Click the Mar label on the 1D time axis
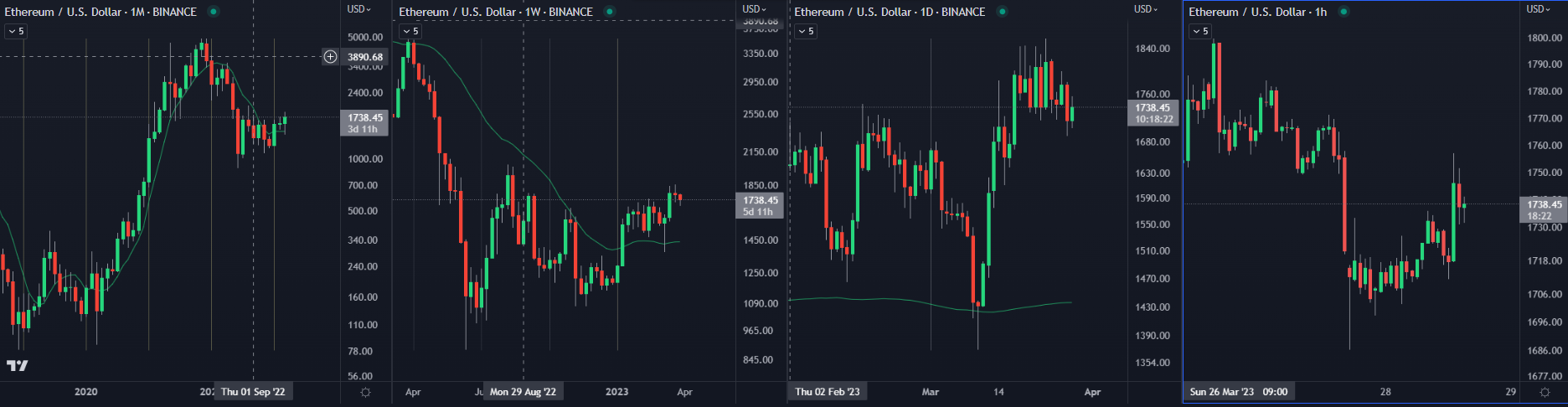The height and width of the screenshot is (407, 1568). (931, 392)
